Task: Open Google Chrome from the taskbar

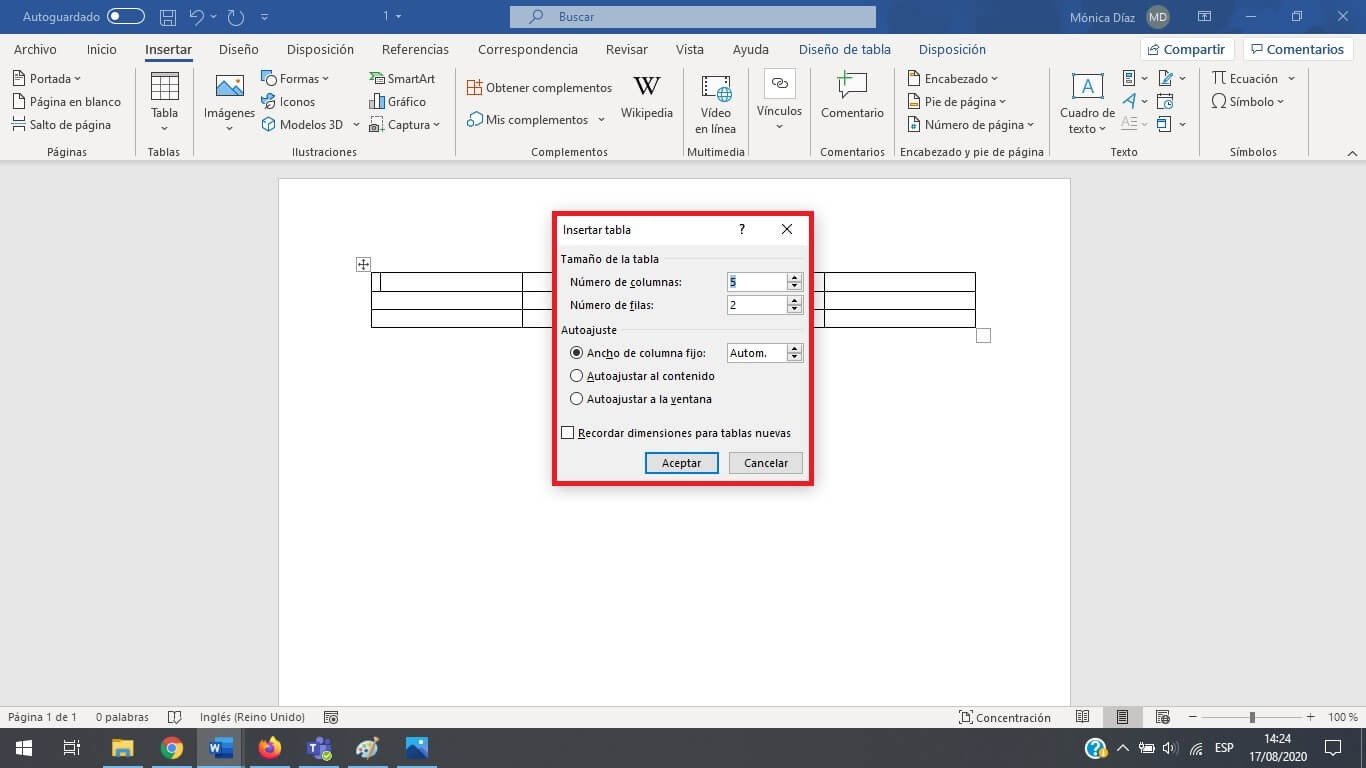Action: [172, 748]
